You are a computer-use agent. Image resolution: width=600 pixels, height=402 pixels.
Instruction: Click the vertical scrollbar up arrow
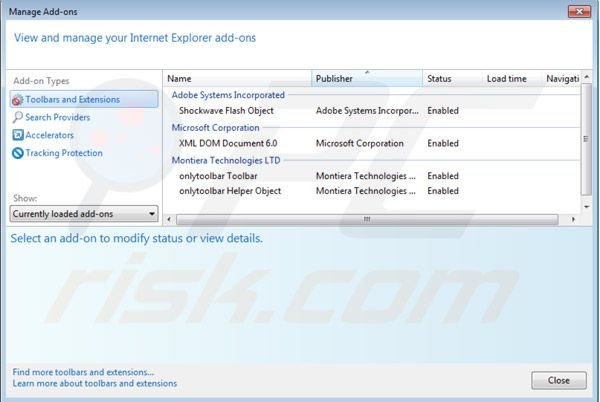586,77
